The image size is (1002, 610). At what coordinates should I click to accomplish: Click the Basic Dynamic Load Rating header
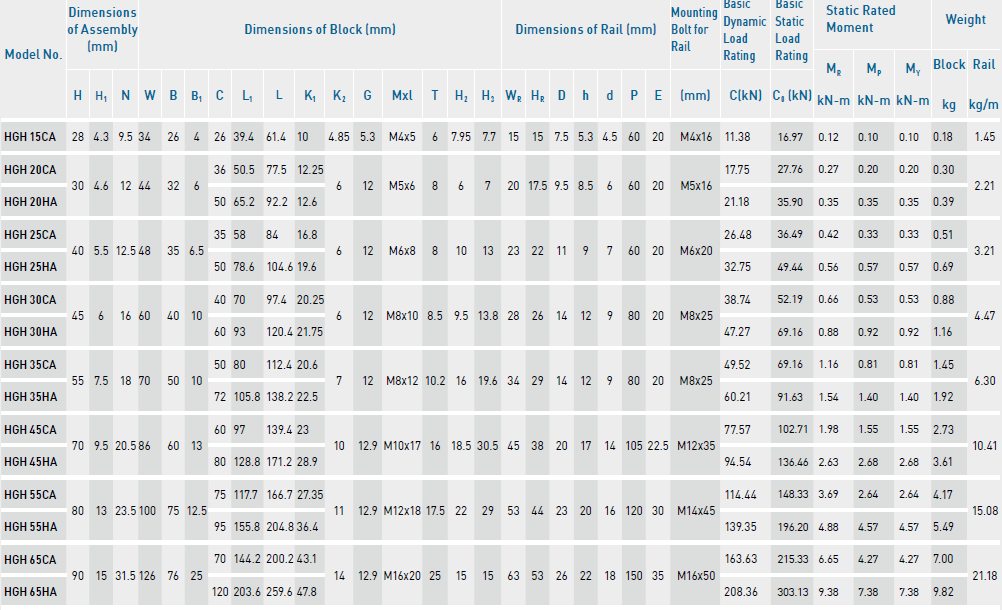(742, 30)
